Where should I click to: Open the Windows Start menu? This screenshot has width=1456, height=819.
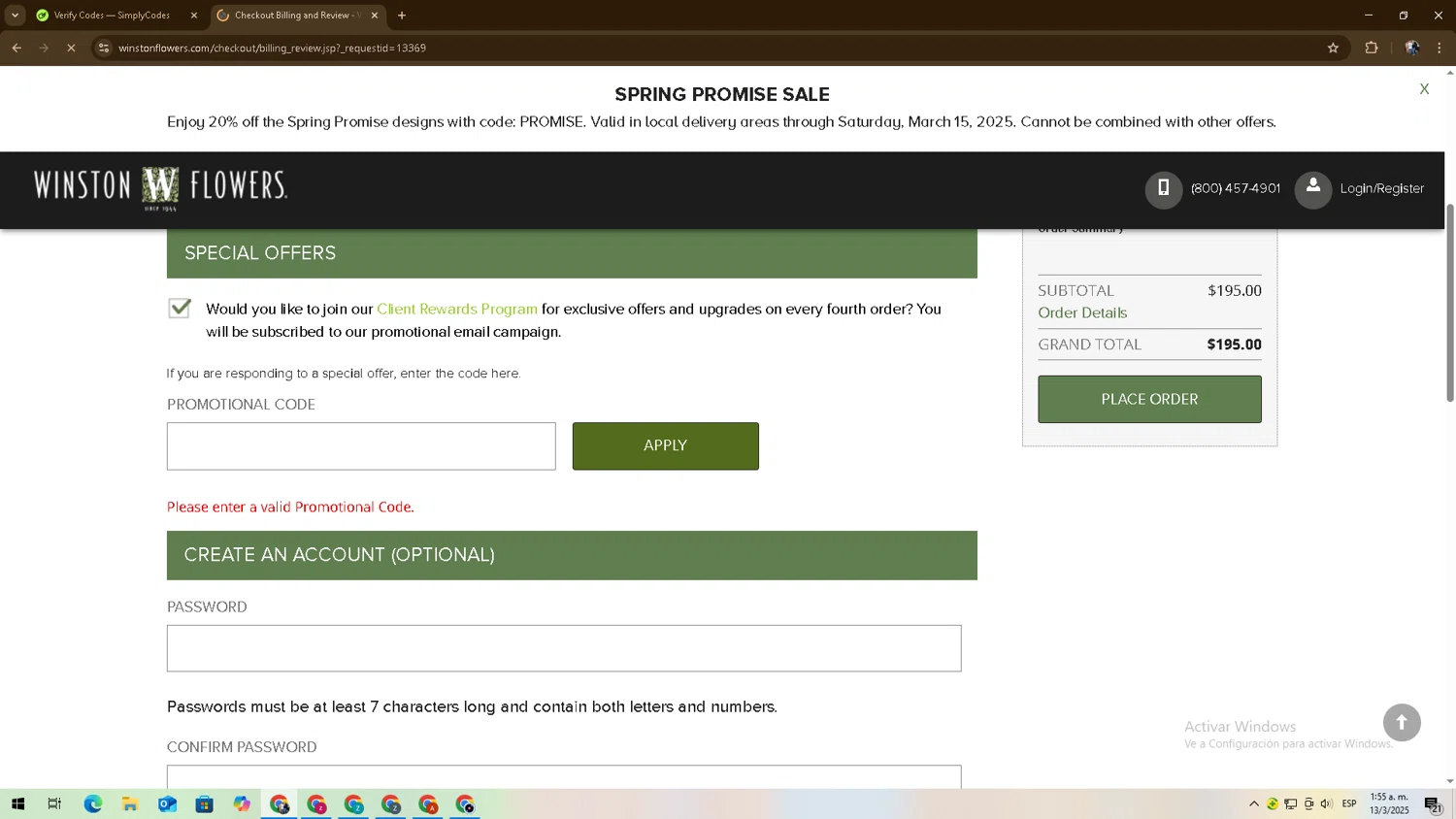[17, 803]
